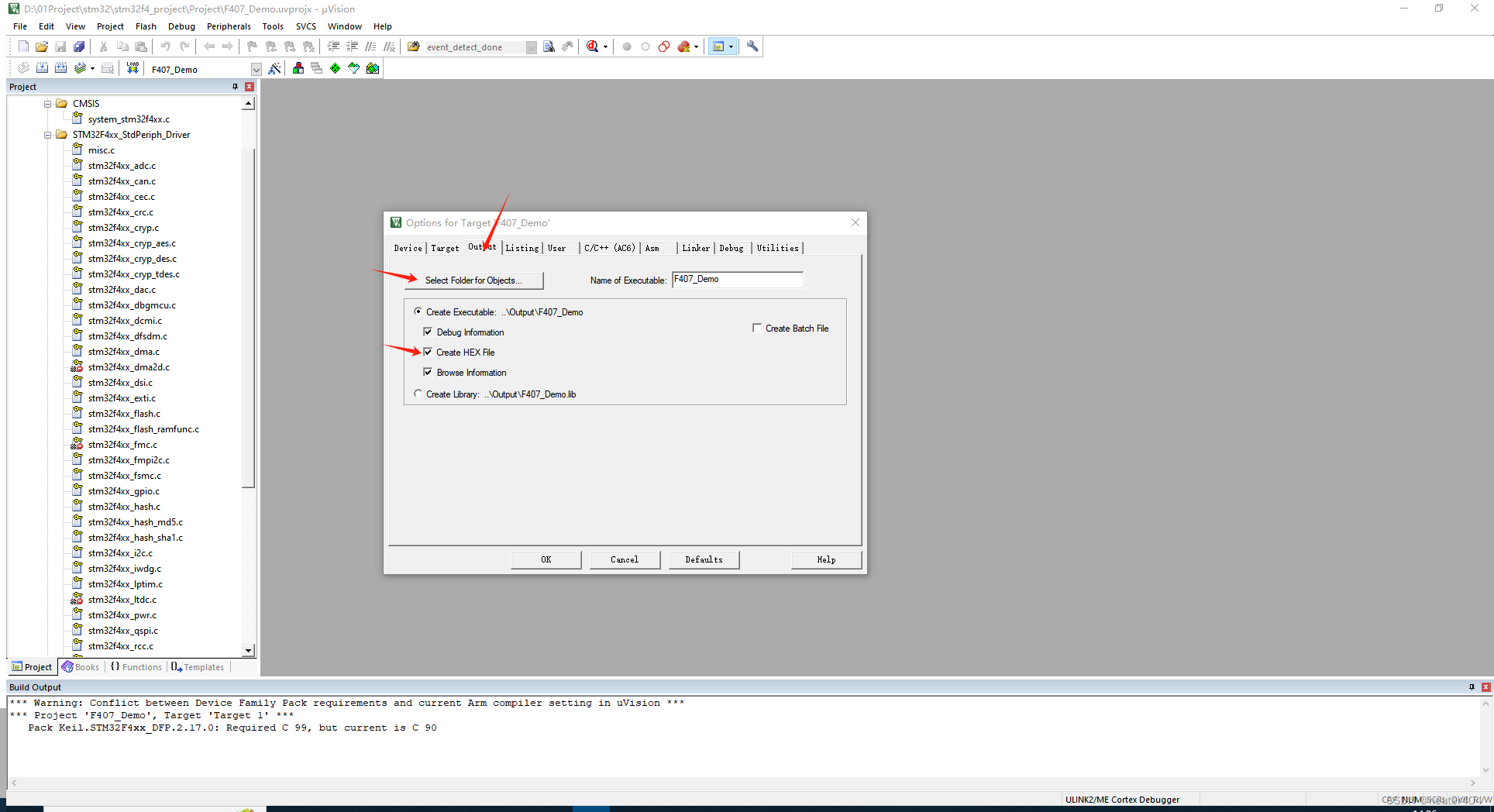1494x812 pixels.
Task: Click the Build Output horizontal scrollbar
Action: [744, 783]
